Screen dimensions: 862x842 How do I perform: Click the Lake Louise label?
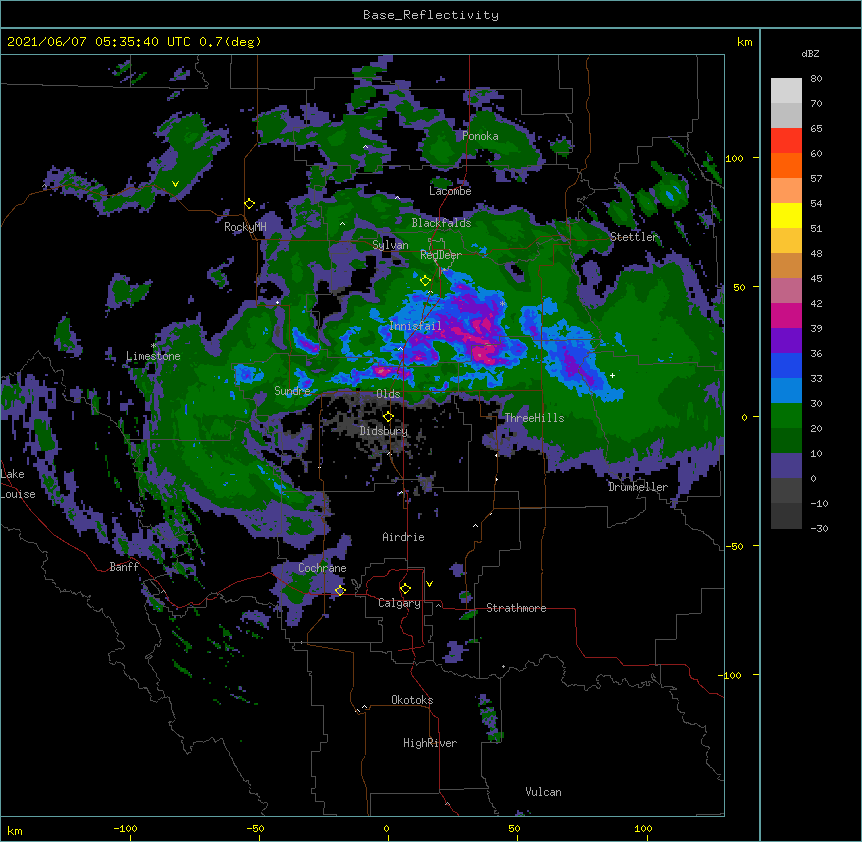pos(18,484)
